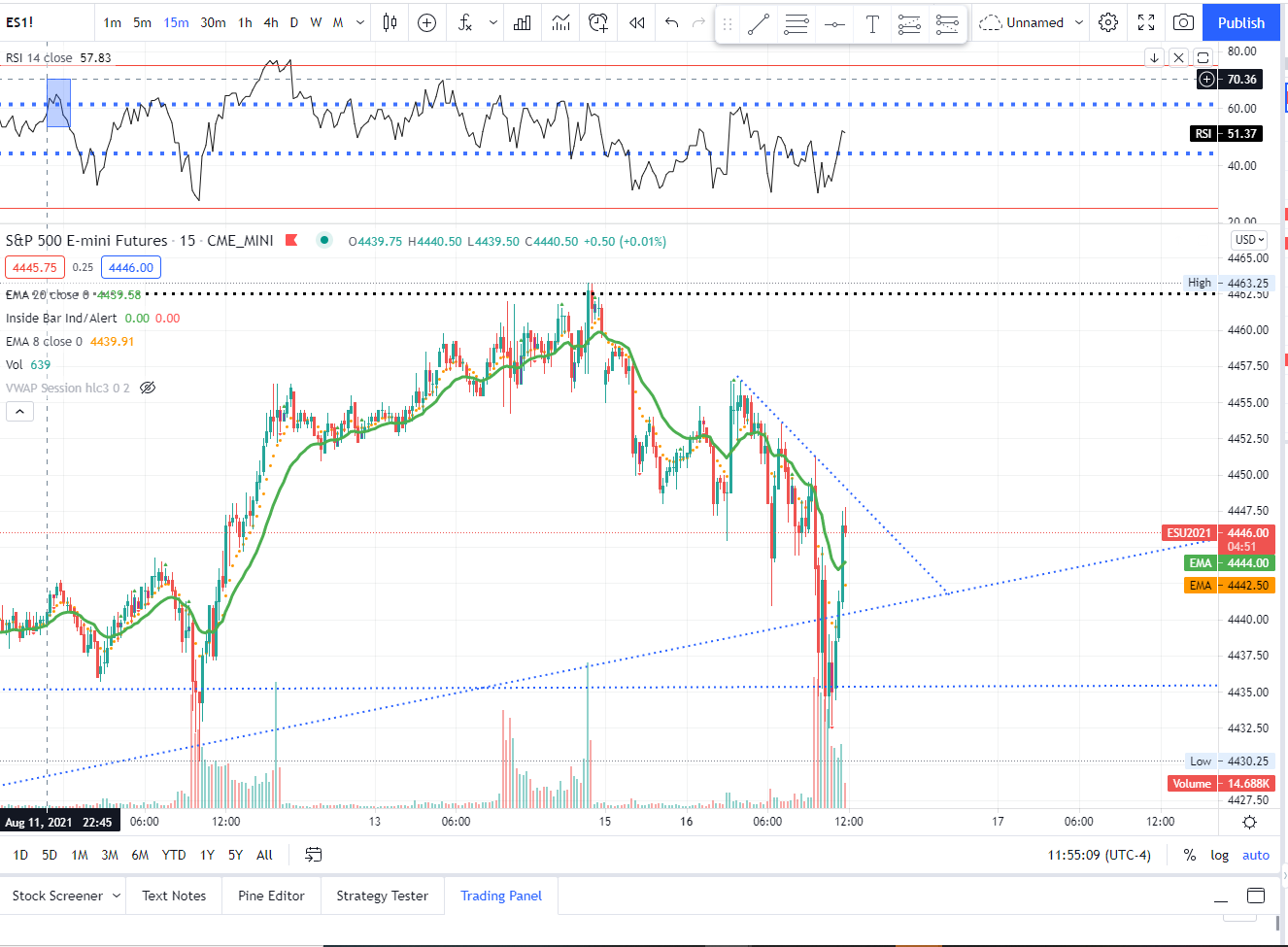1288x947 pixels.
Task: Switch to the 30m timeframe
Action: point(213,22)
